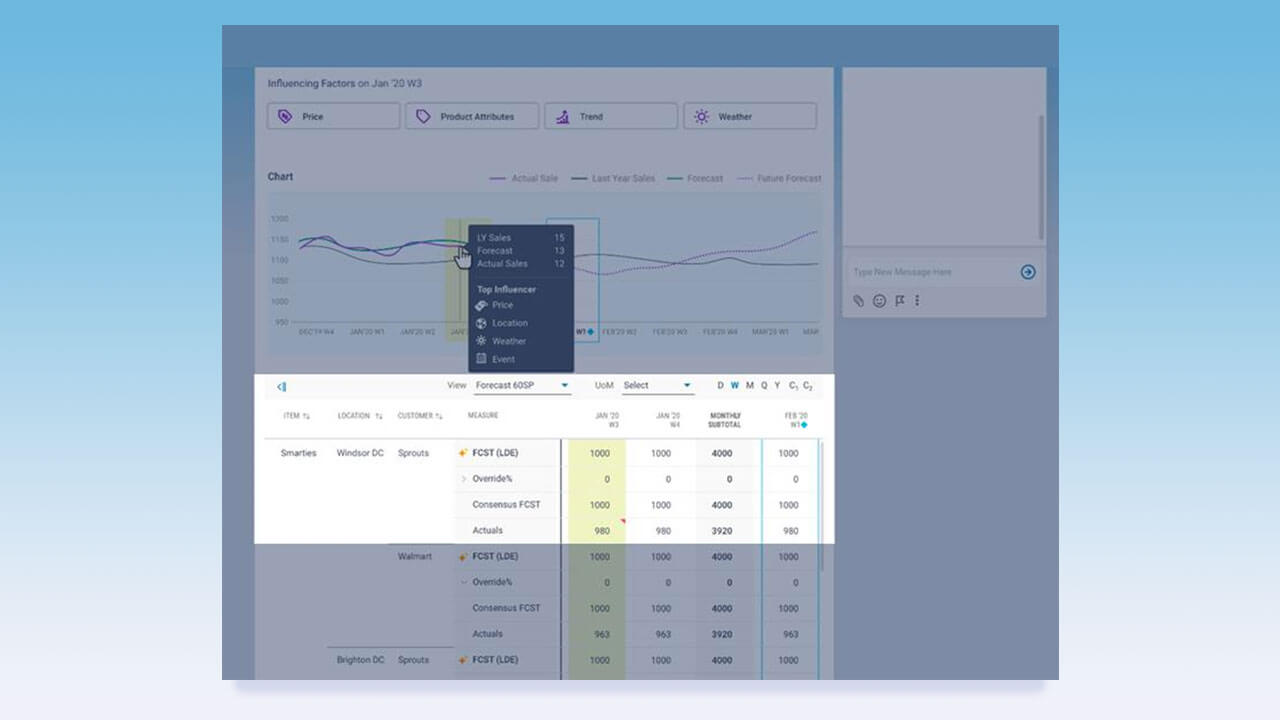The width and height of the screenshot is (1280, 720).
Task: Expand the Override% row for Sprouts
Action: point(464,479)
